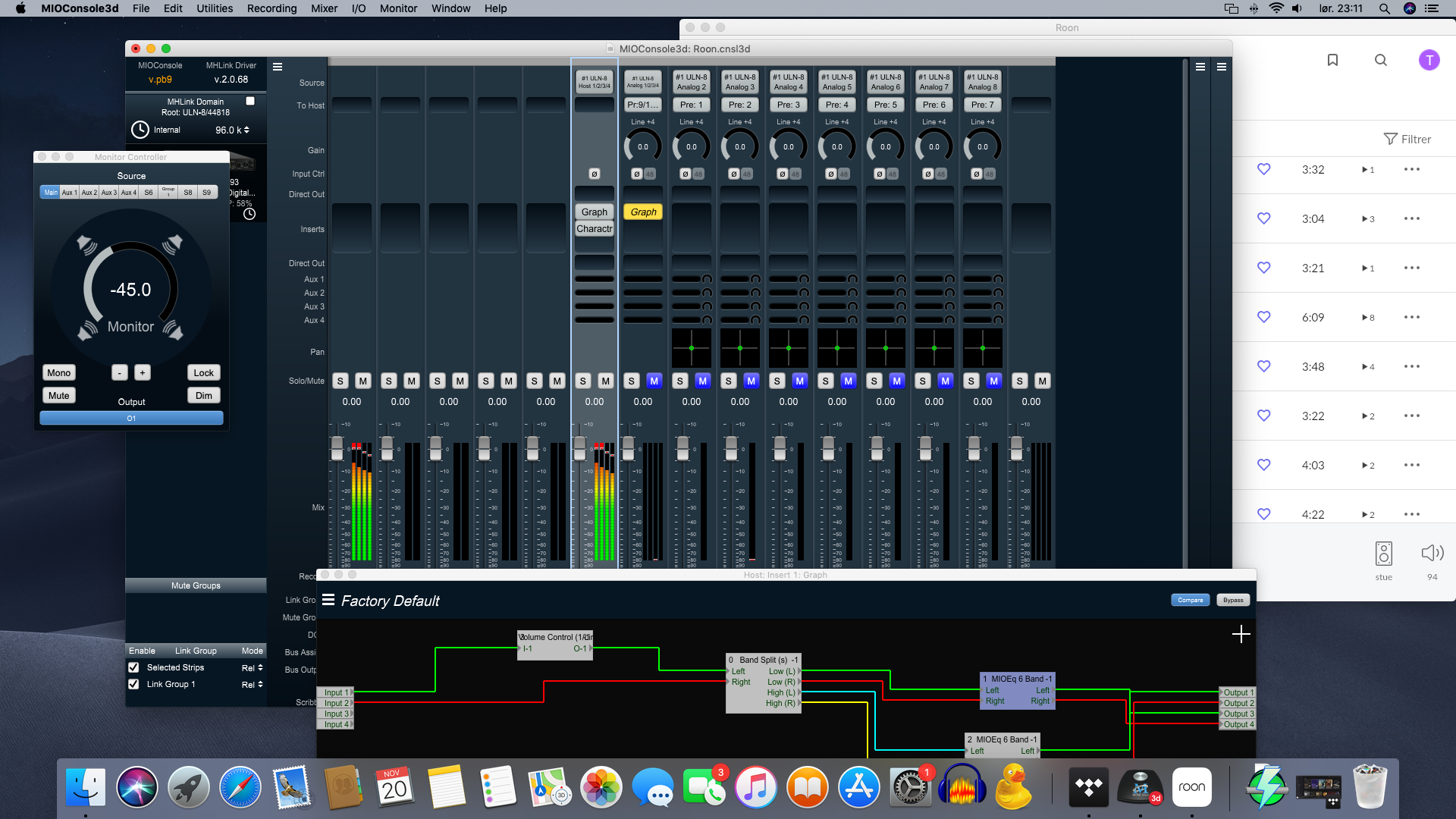This screenshot has height=819, width=1456.
Task: Open the Audio Hijack headphones app in dock
Action: click(962, 787)
